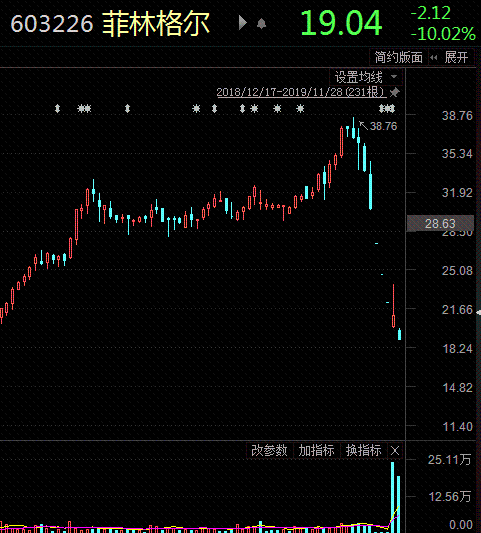The height and width of the screenshot is (533, 481).
Task: Click the double-left-arrow icon before 展开
Action: [433, 57]
